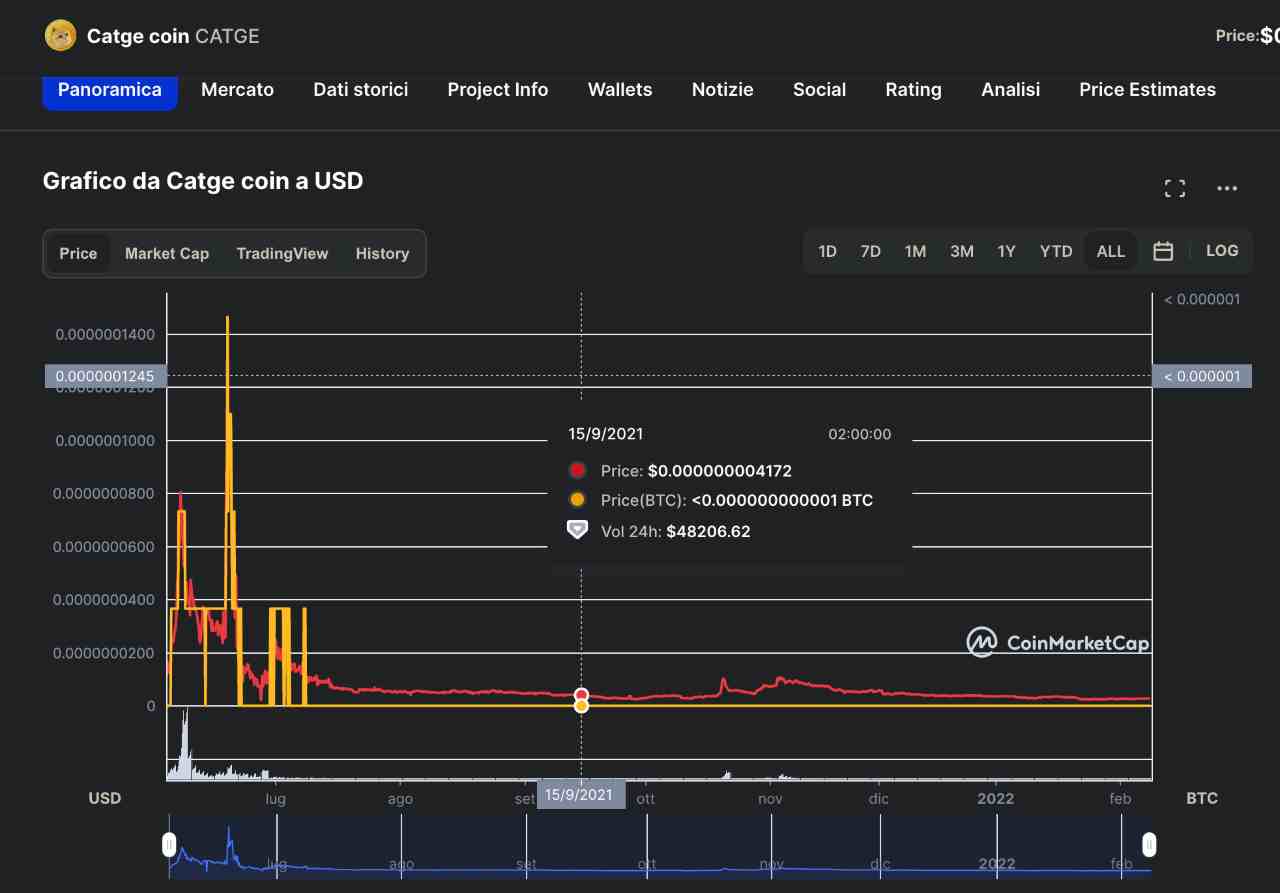Select the ALL time range
The image size is (1280, 893).
point(1111,251)
